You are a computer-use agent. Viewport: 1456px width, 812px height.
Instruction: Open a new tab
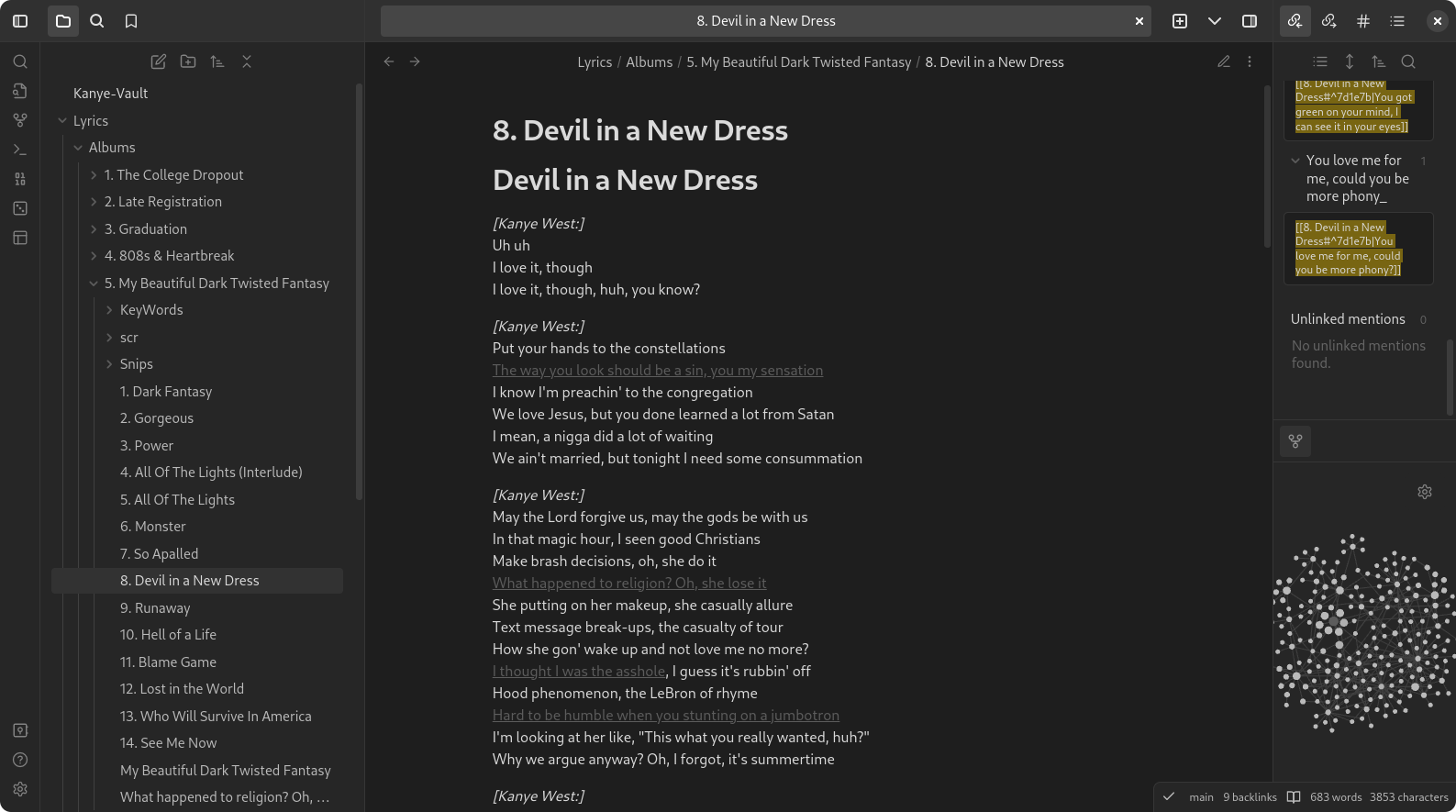[1180, 21]
